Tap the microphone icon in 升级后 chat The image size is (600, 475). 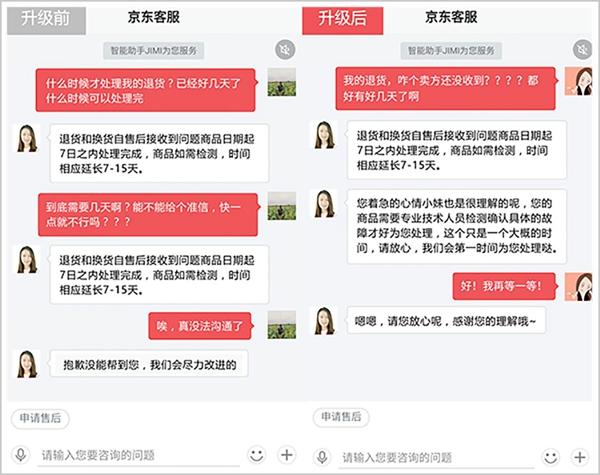[x=320, y=455]
